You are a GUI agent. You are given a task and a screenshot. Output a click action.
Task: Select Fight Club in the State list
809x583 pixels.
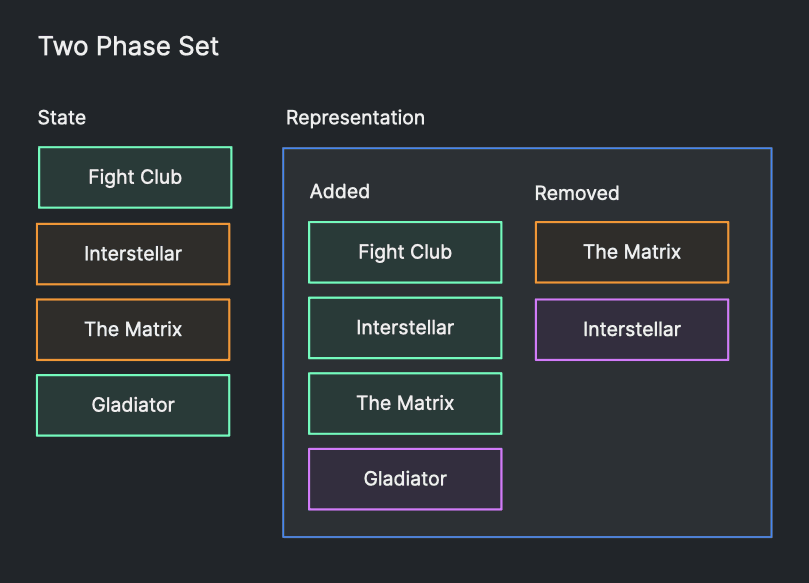coord(135,178)
